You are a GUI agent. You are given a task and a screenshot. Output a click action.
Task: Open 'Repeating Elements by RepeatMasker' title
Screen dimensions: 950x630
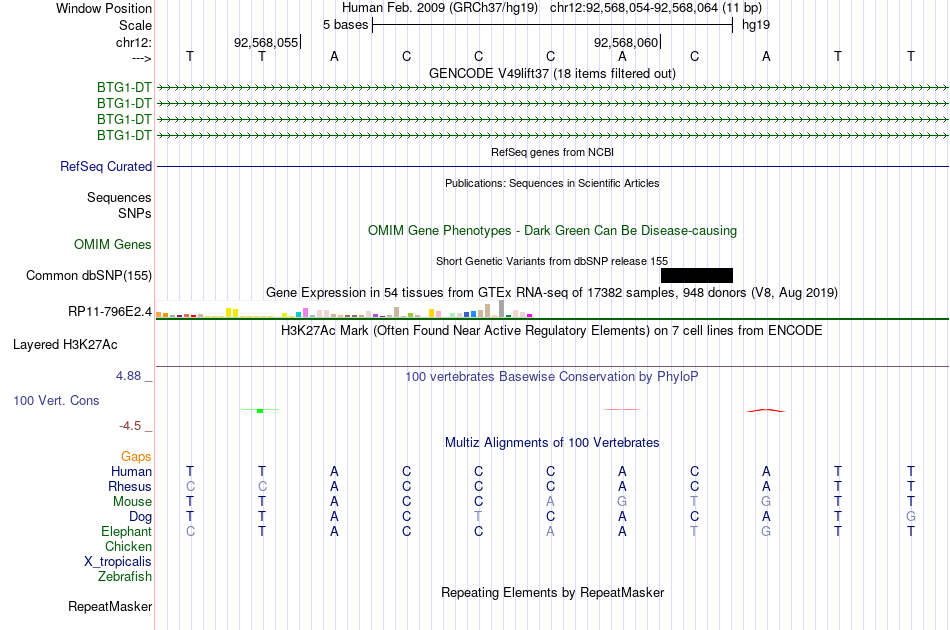(553, 592)
